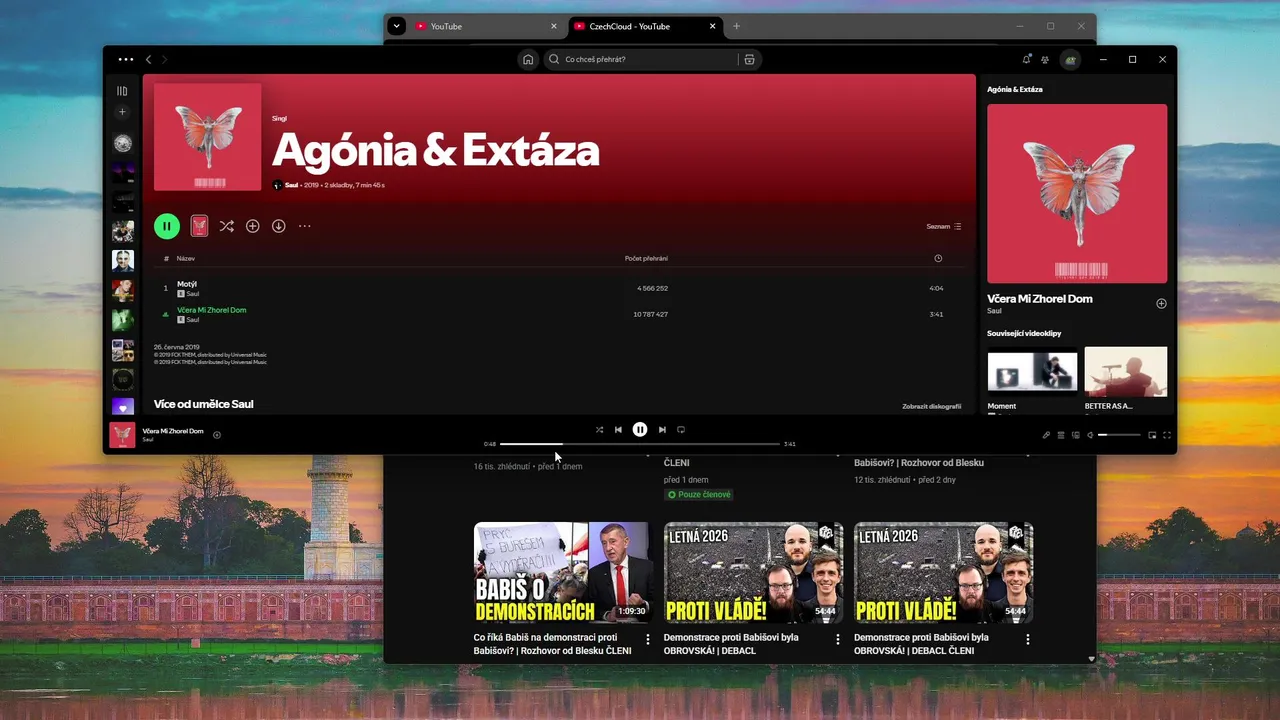Open browser tab search dropdown arrow

coord(397,26)
